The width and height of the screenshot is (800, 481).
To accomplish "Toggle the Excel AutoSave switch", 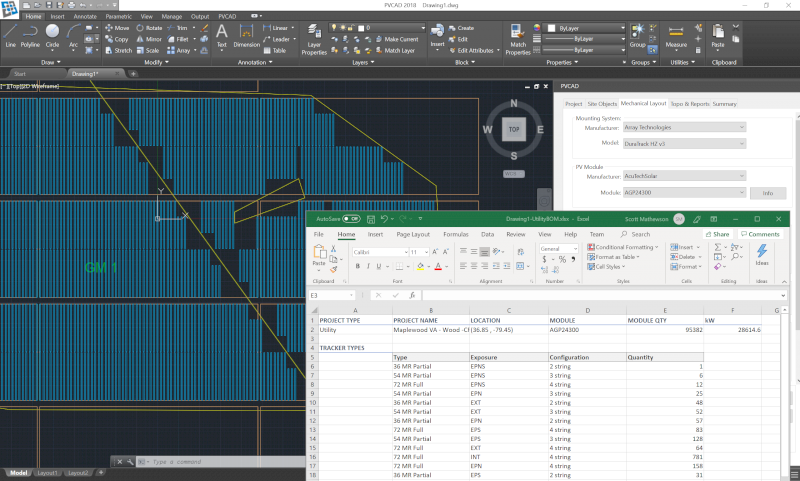I will pos(351,218).
